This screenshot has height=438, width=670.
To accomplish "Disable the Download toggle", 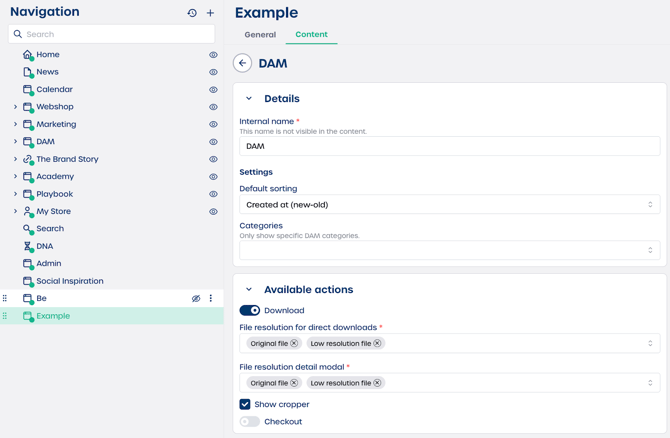I will point(250,311).
